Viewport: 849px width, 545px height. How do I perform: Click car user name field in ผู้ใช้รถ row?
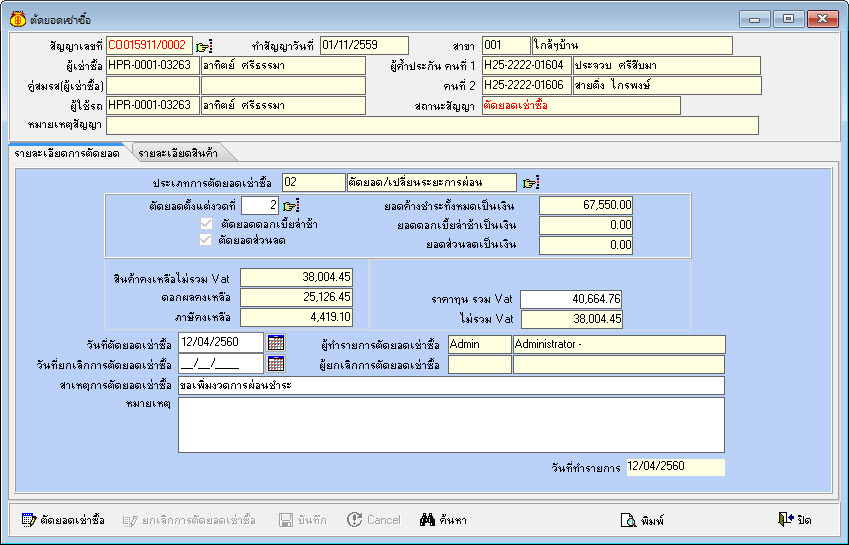[x=283, y=106]
